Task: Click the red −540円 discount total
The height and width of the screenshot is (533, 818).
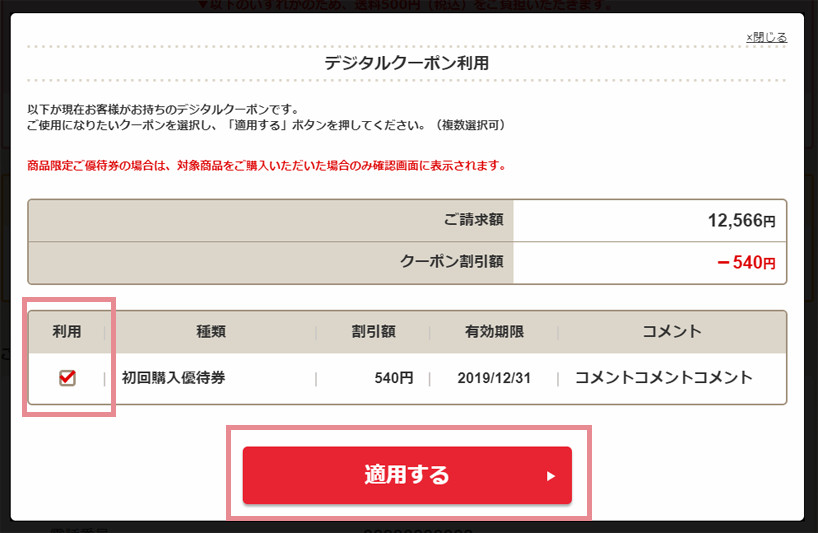Action: pyautogui.click(x=745, y=263)
